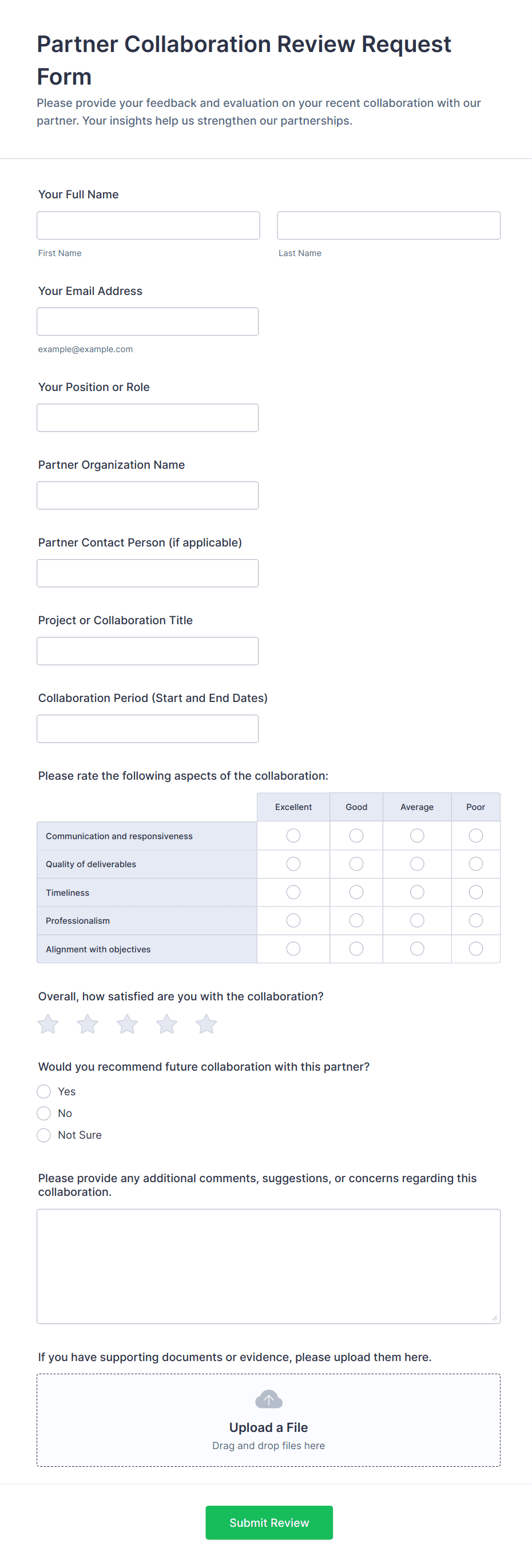Viewport: 532px width, 1568px height.
Task: Rate Timeliness as Average
Action: [x=417, y=892]
